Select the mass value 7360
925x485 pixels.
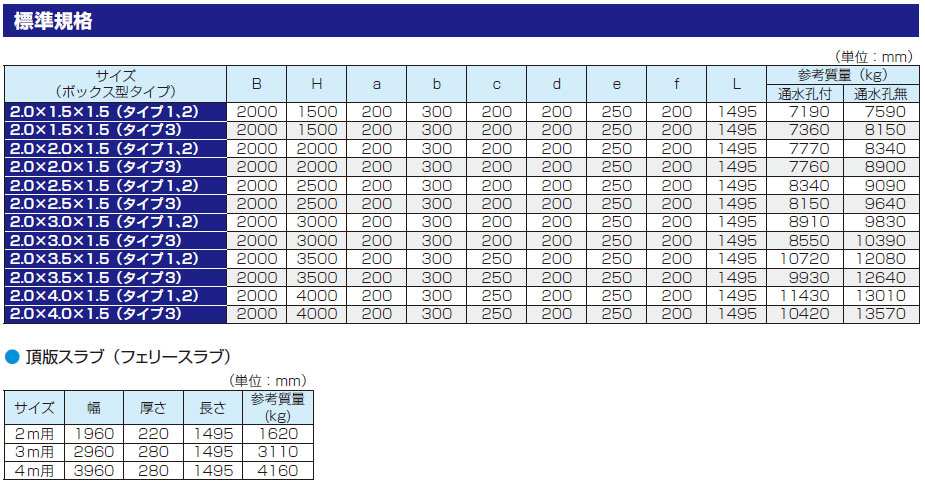point(809,130)
